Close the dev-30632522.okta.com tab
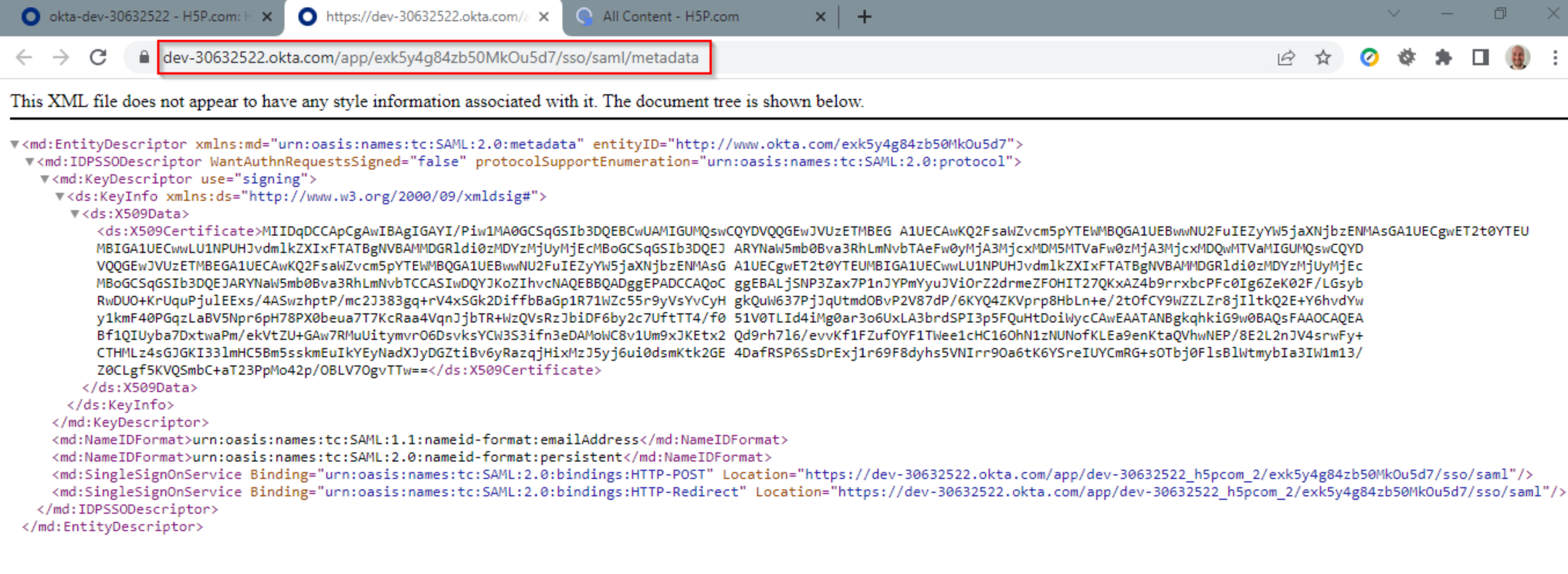This screenshot has height=574, width=1568. click(544, 16)
